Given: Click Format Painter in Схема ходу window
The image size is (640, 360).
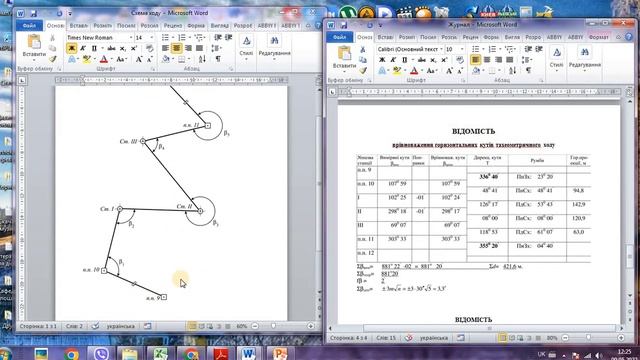Looking at the screenshot, I should coord(52,59).
